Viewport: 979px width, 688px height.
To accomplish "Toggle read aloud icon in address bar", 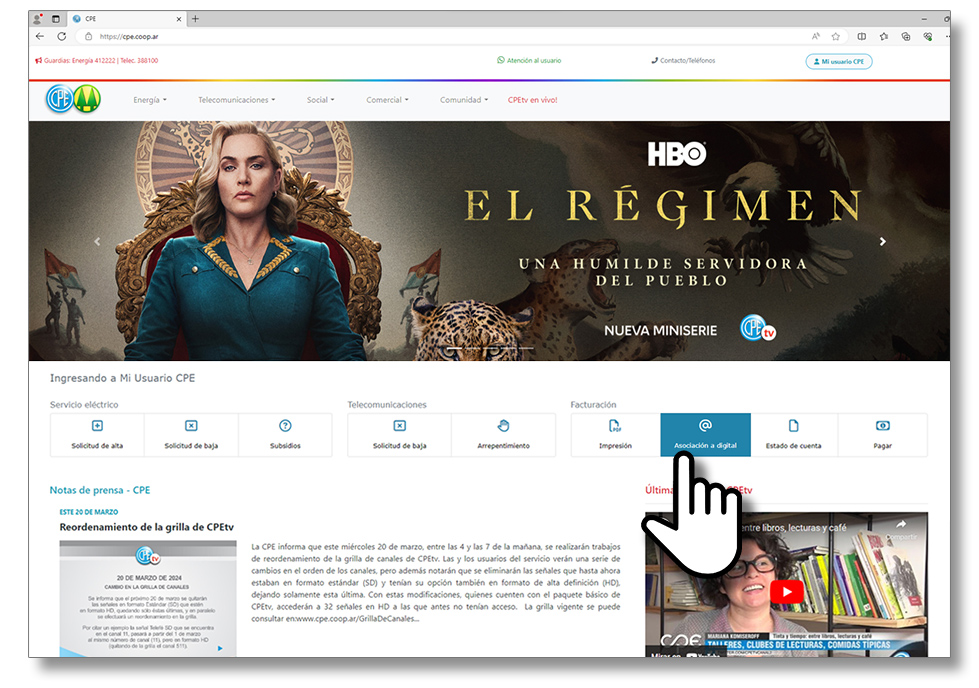I will point(815,36).
